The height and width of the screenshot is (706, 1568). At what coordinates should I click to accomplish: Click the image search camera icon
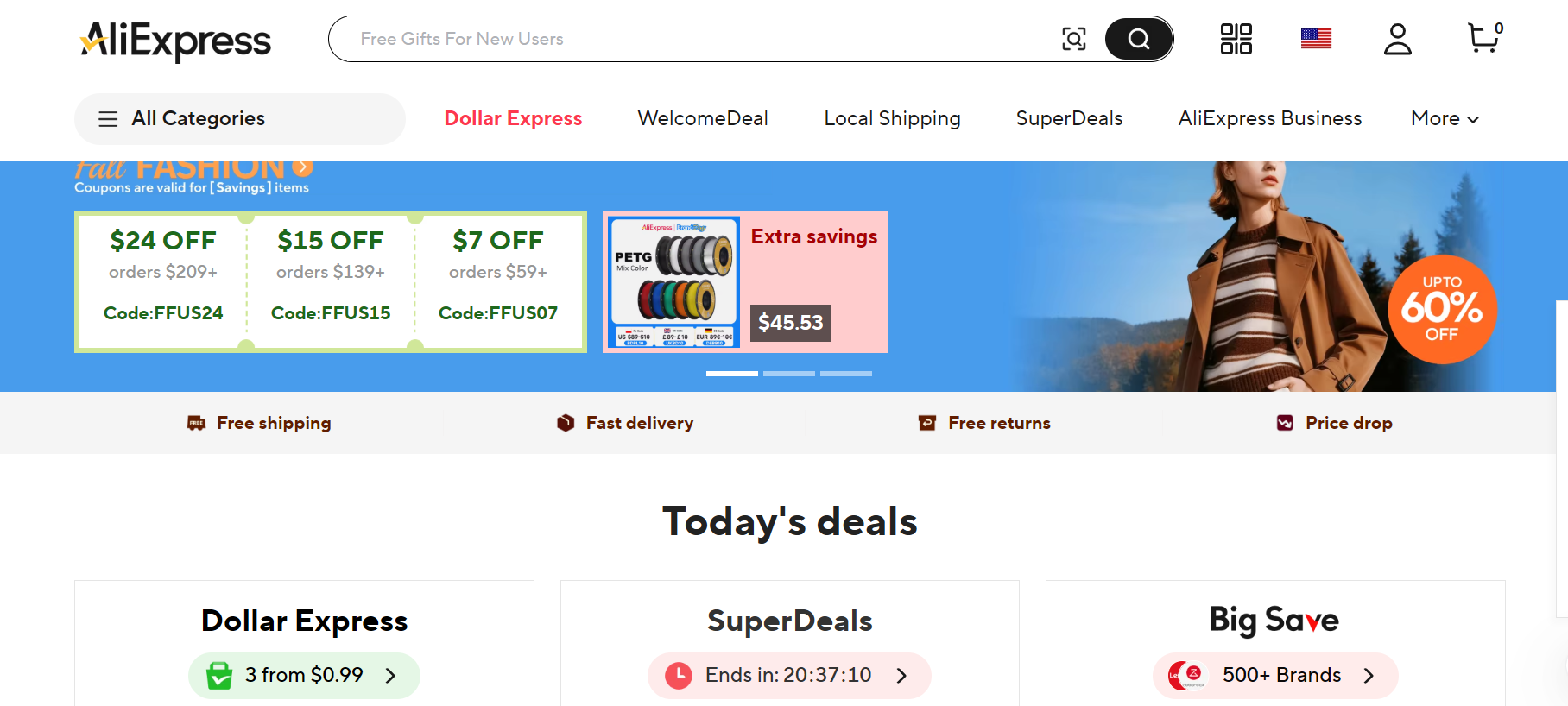pos(1073,39)
